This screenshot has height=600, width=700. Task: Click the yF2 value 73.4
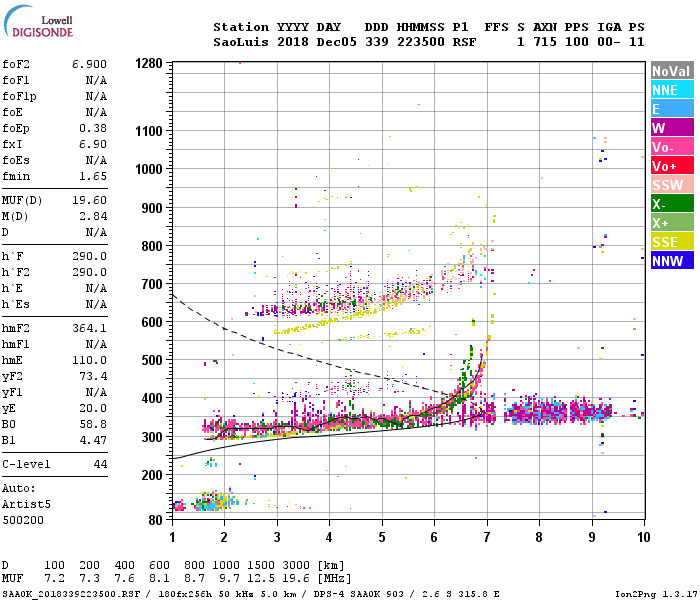point(93,376)
